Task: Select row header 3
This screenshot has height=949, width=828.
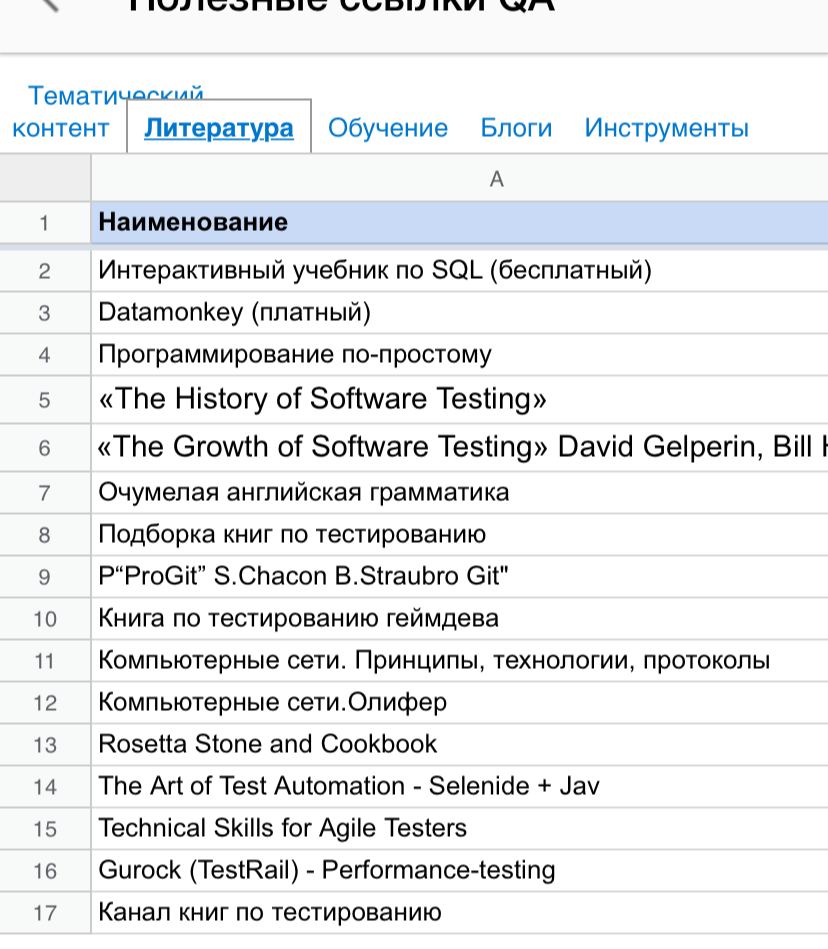Action: click(x=45, y=312)
